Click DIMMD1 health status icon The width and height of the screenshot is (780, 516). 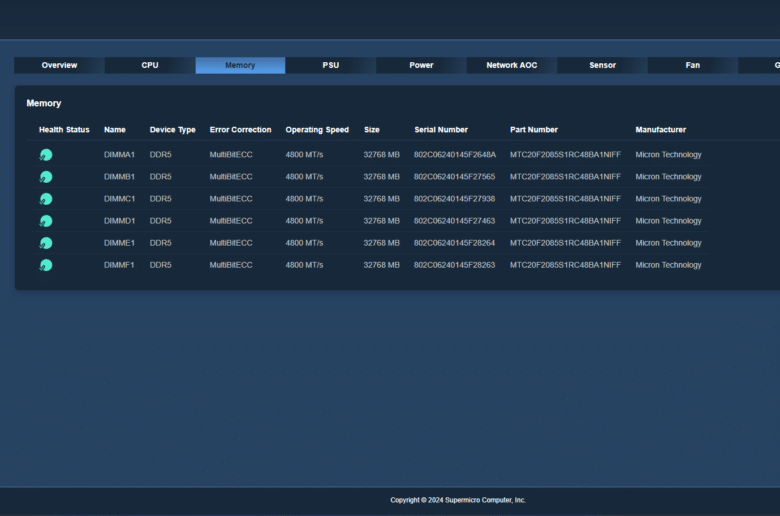point(46,221)
